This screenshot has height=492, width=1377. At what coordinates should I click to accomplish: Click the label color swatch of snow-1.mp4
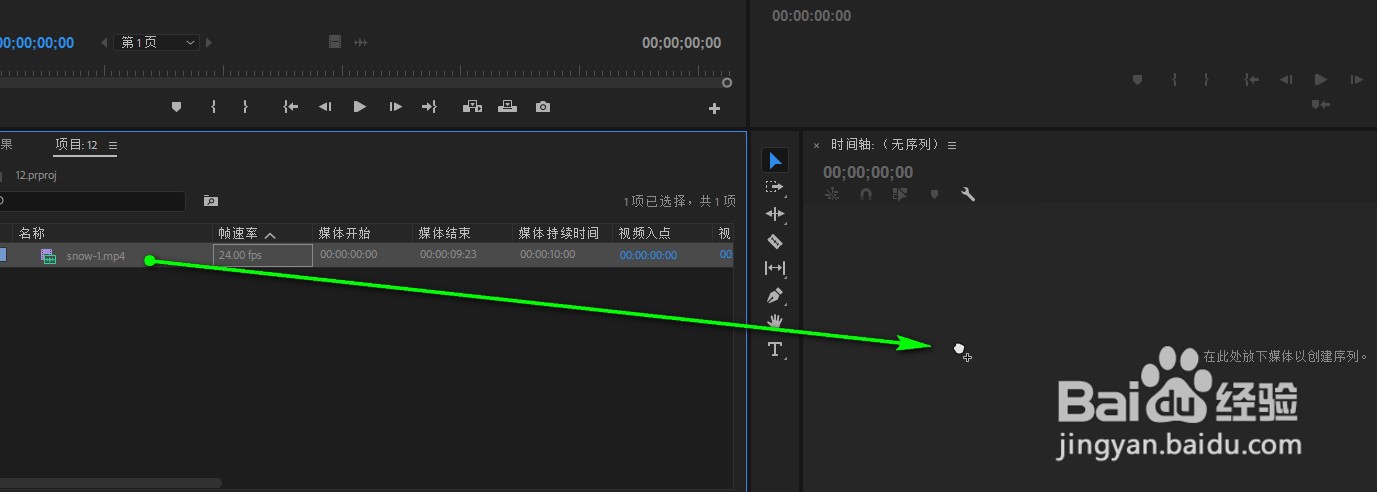(x=2, y=255)
